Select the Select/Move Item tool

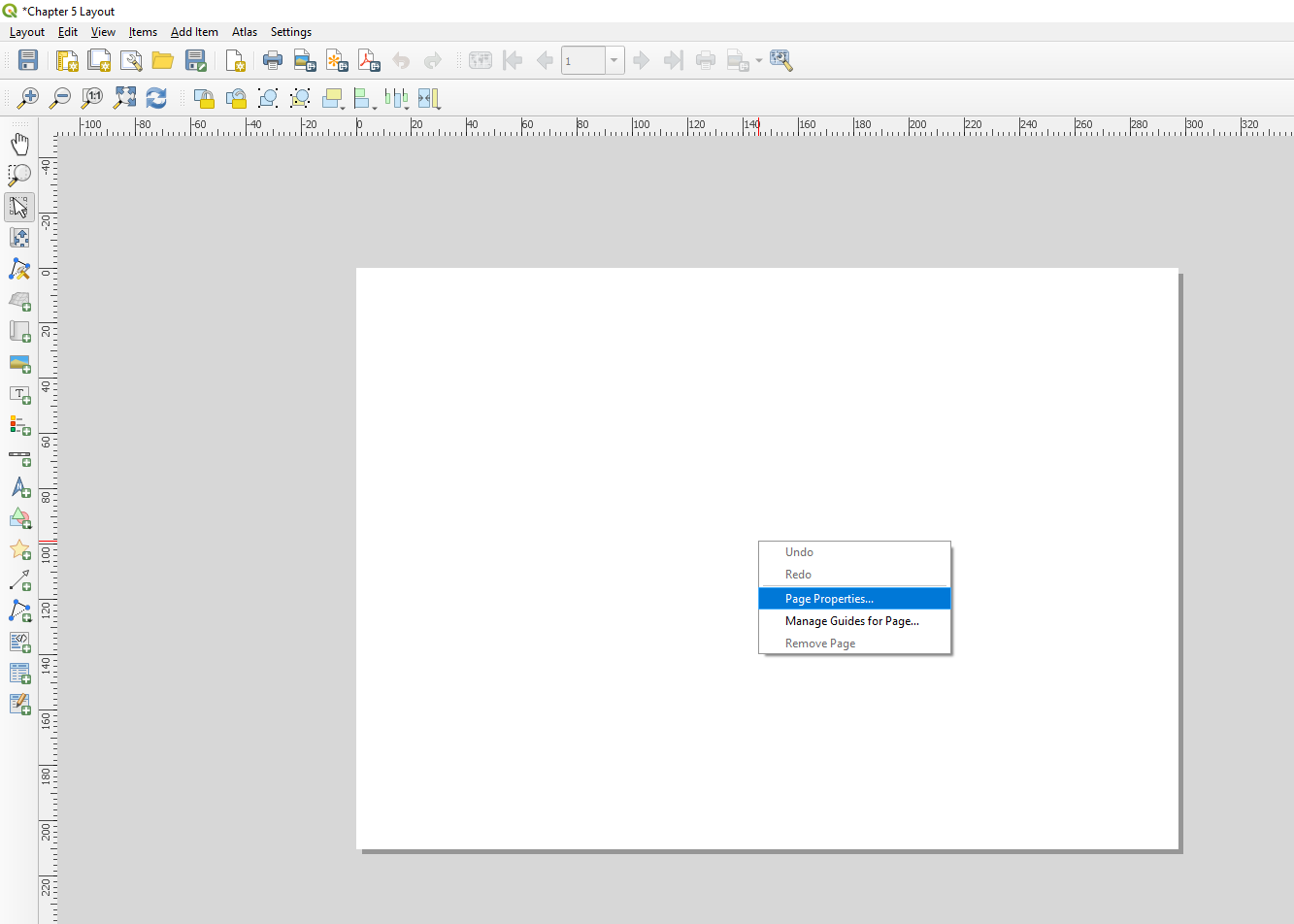tap(19, 206)
